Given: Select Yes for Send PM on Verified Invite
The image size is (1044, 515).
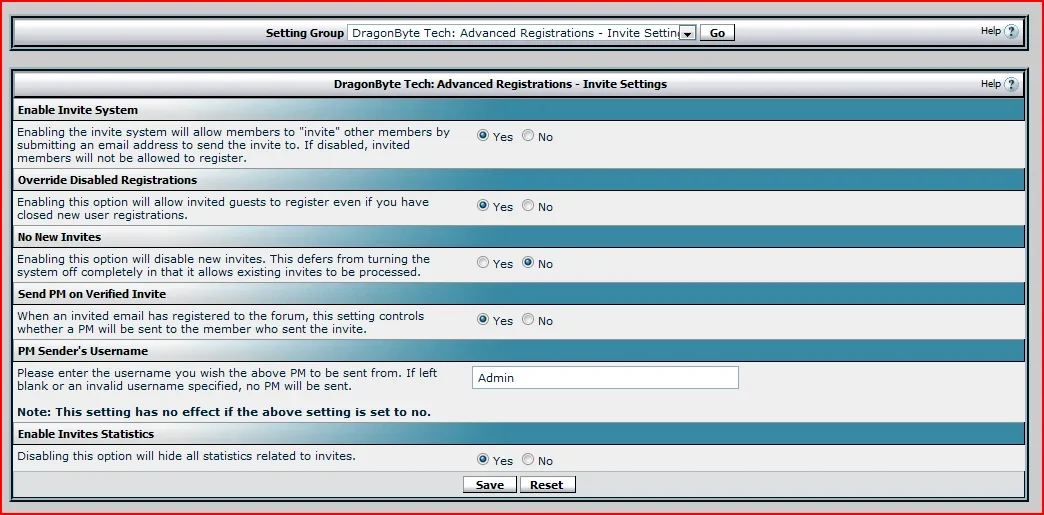Looking at the screenshot, I should pos(483,320).
